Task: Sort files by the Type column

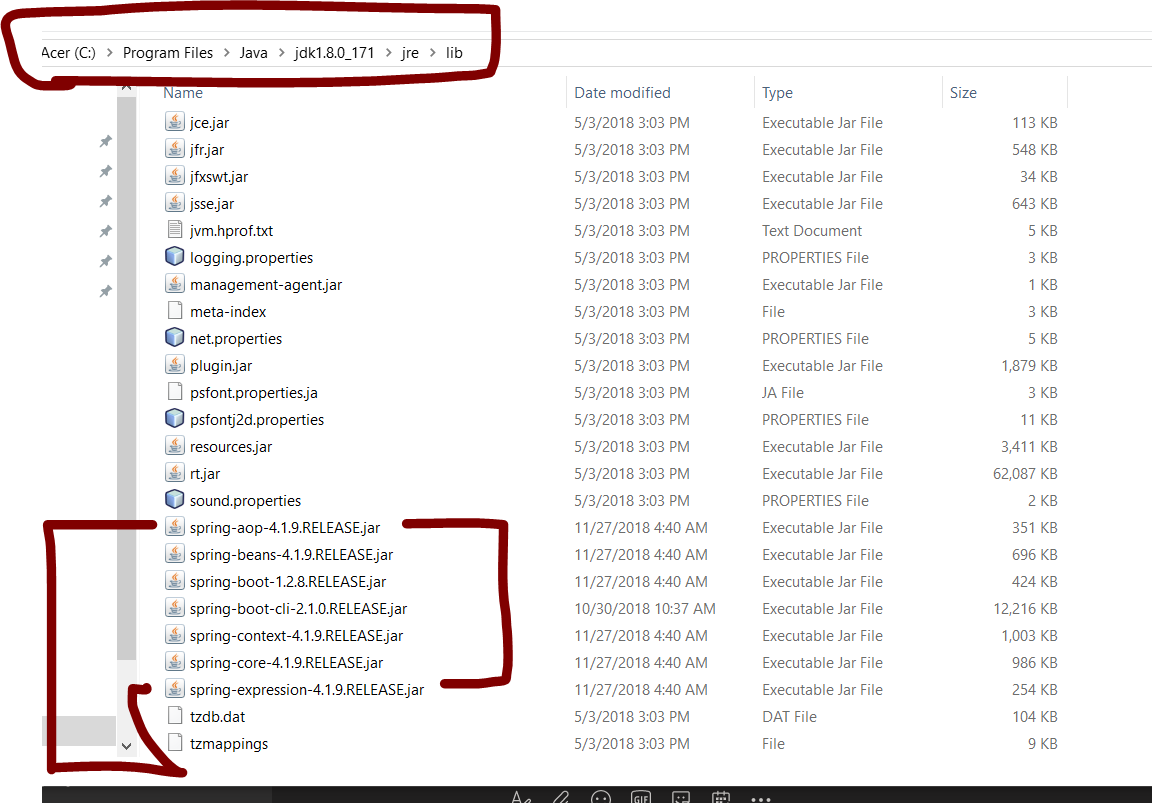Action: point(777,93)
